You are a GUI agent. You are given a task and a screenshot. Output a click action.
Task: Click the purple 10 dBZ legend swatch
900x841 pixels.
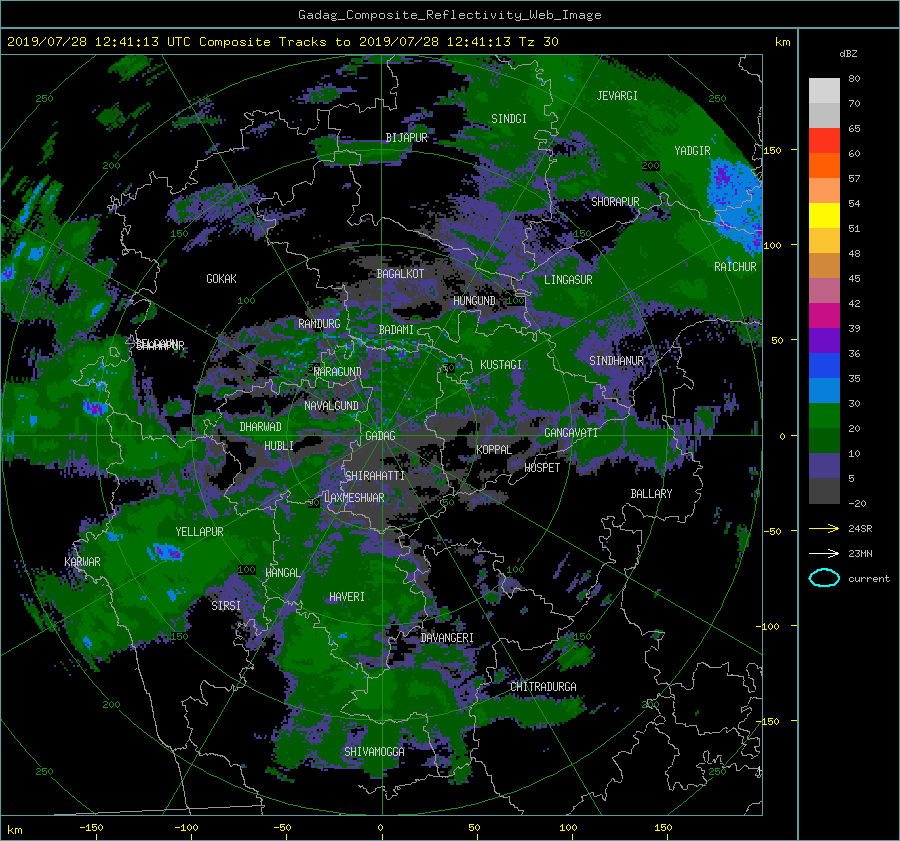click(x=824, y=466)
